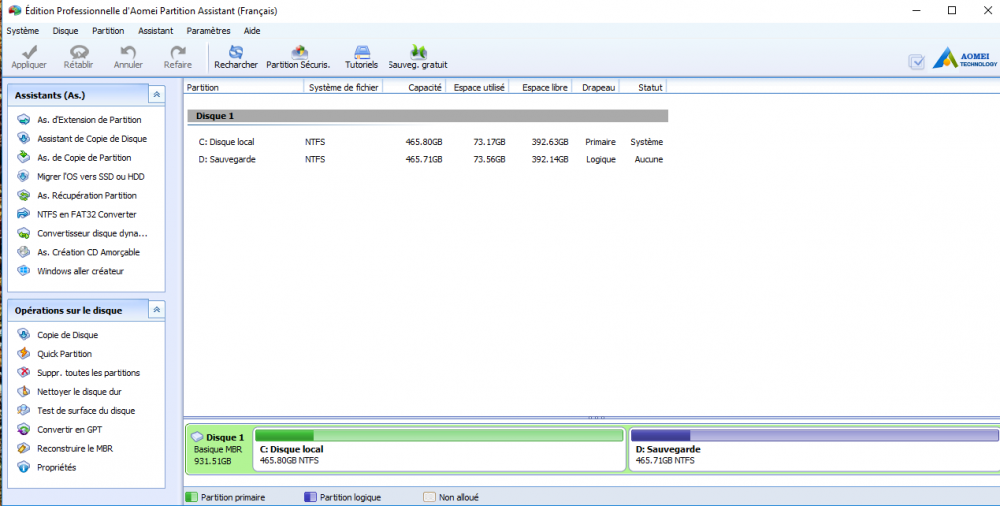Select the D: Sauvegarde row
Image resolution: width=1000 pixels, height=506 pixels.
427,160
